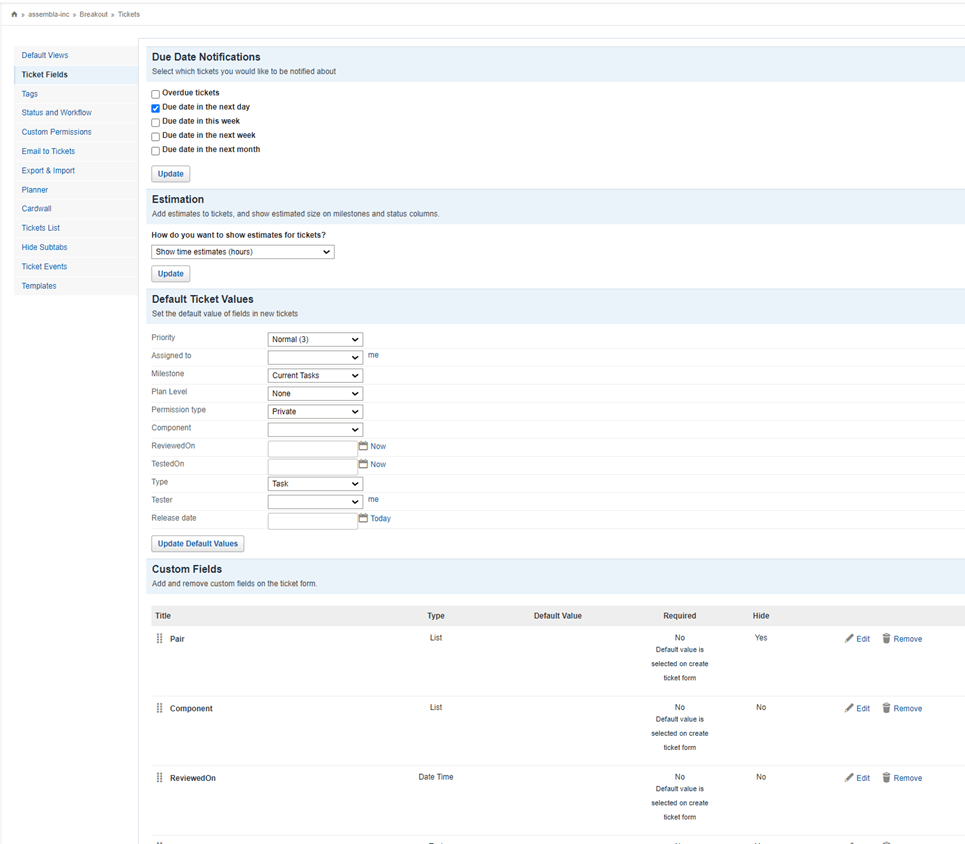Open calendar picker for Release date
The width and height of the screenshot is (965, 844).
[x=363, y=518]
